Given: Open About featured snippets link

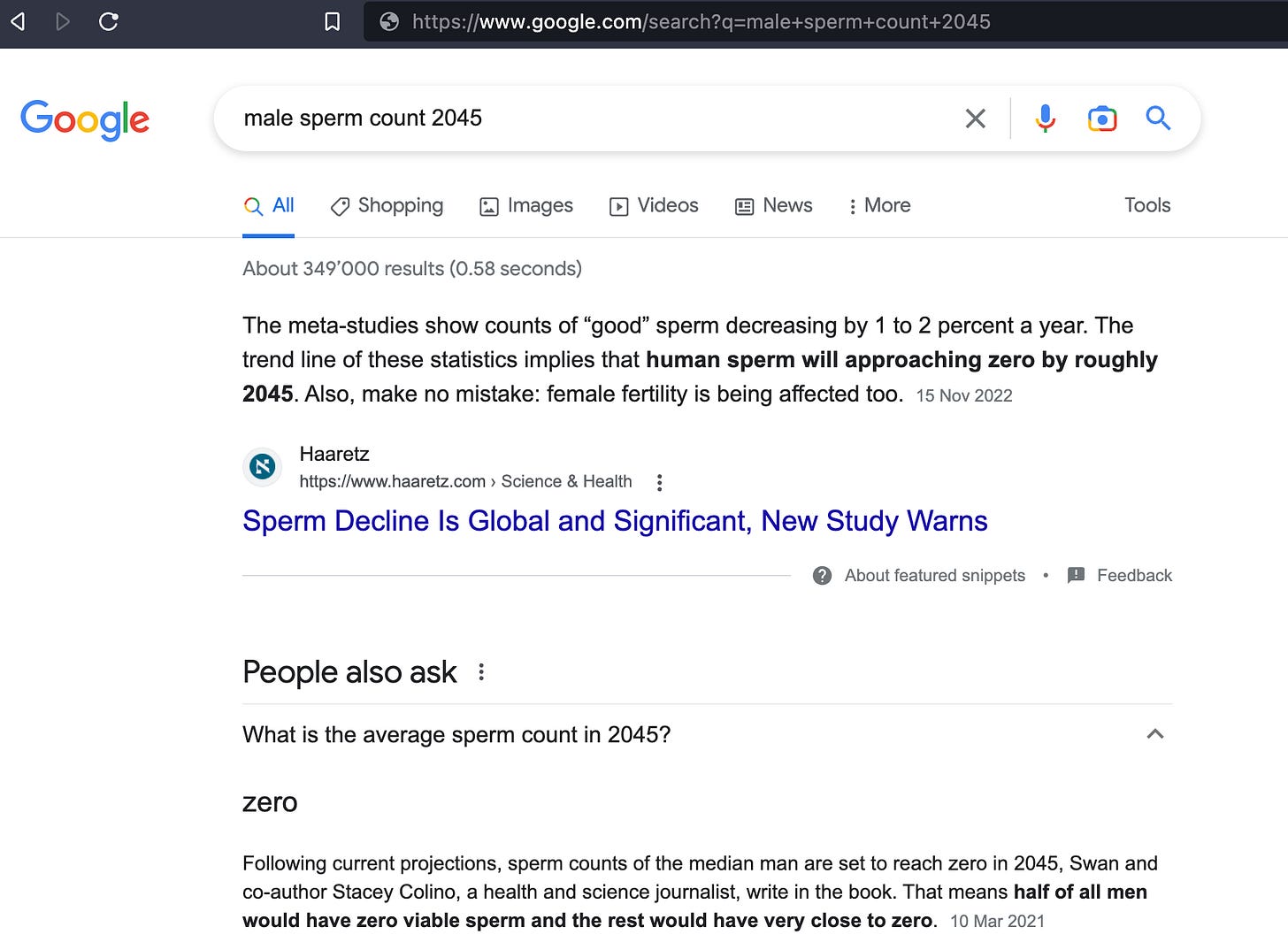Looking at the screenshot, I should pyautogui.click(x=934, y=576).
